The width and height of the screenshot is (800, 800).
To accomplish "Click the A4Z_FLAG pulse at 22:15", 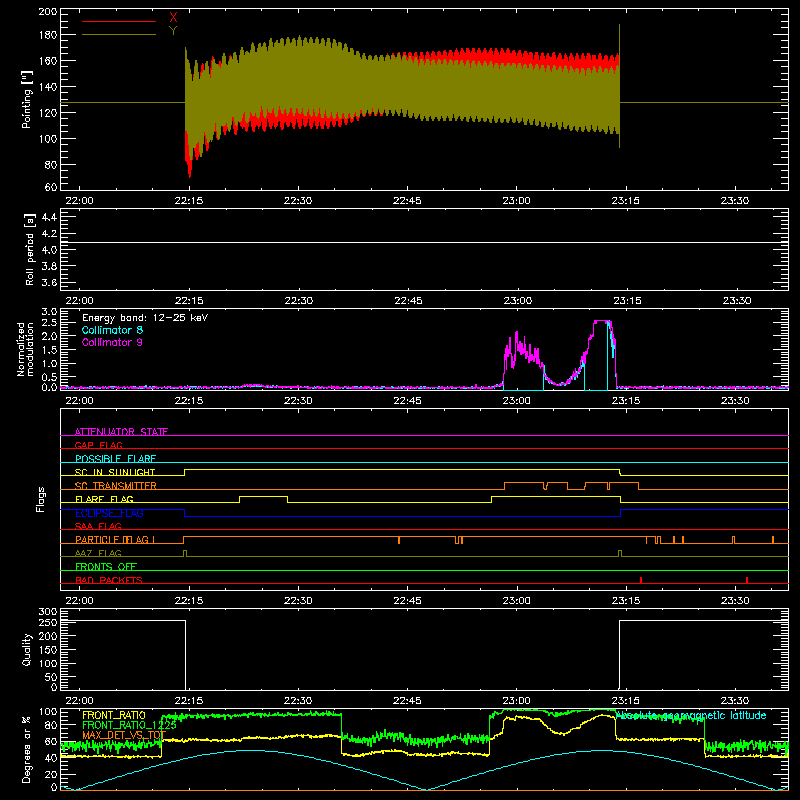I will coord(185,553).
